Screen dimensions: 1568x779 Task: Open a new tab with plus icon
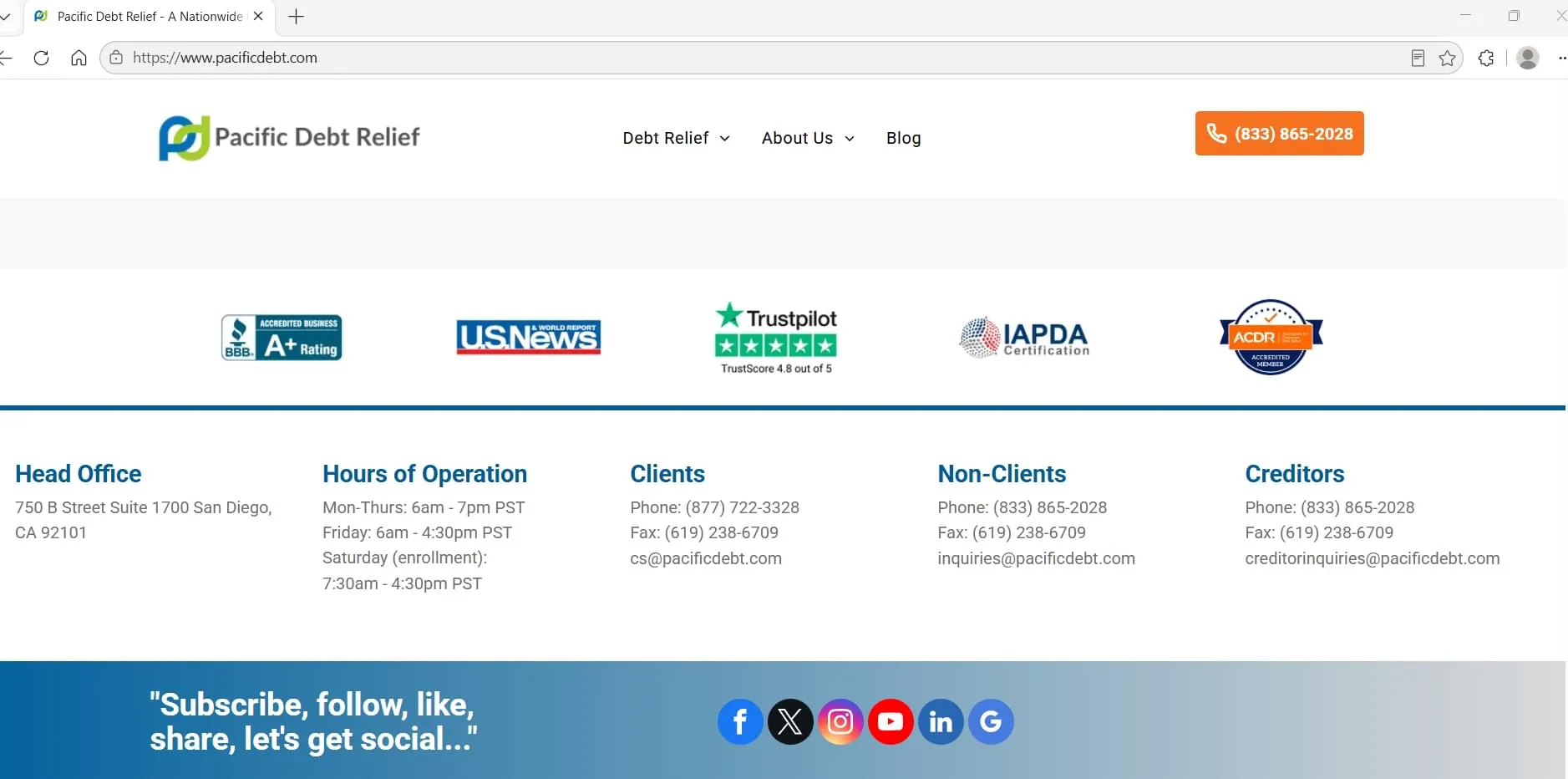tap(296, 16)
